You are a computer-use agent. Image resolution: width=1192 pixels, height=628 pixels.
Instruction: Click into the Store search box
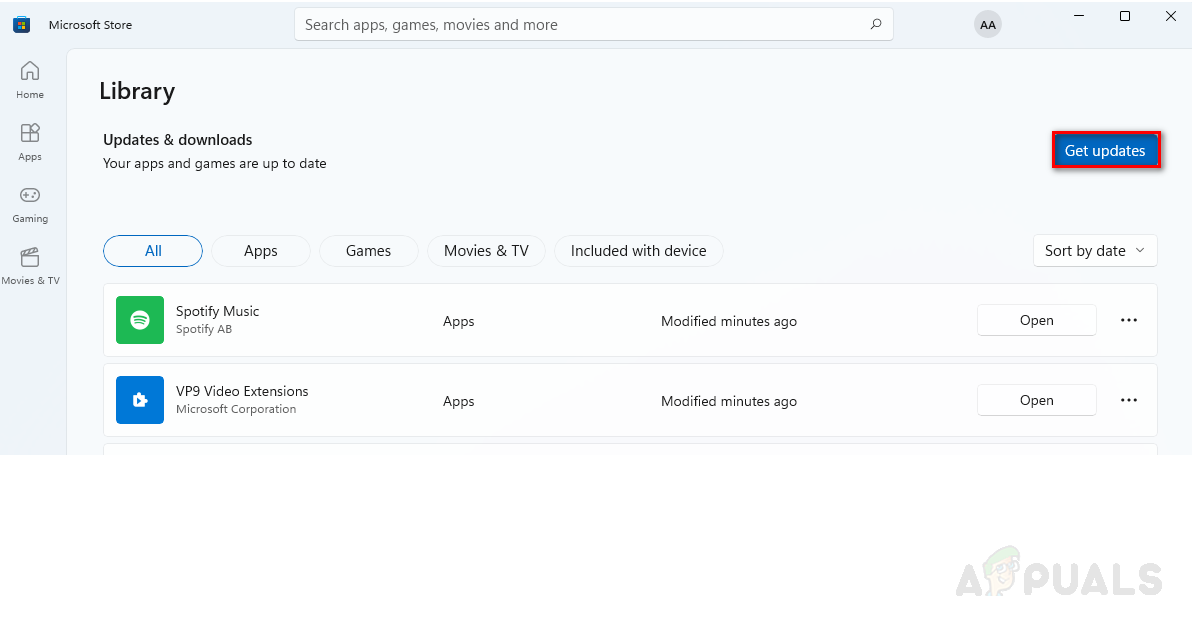click(x=580, y=25)
